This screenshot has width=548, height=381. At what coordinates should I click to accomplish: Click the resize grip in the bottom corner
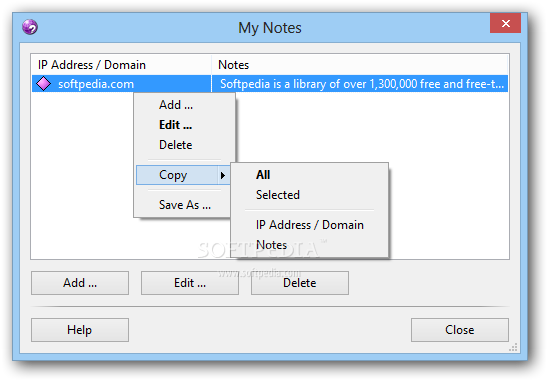pos(513,347)
